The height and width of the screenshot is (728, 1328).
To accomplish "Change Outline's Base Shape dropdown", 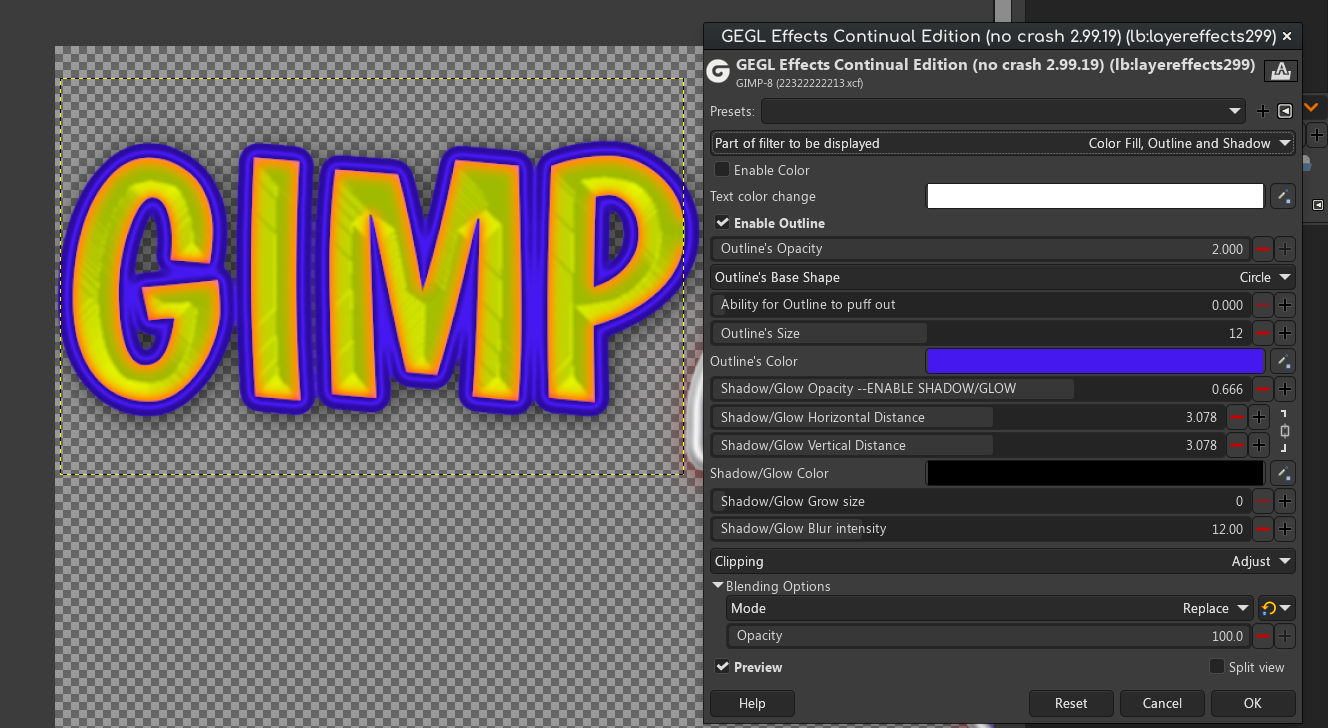I will pyautogui.click(x=1003, y=277).
